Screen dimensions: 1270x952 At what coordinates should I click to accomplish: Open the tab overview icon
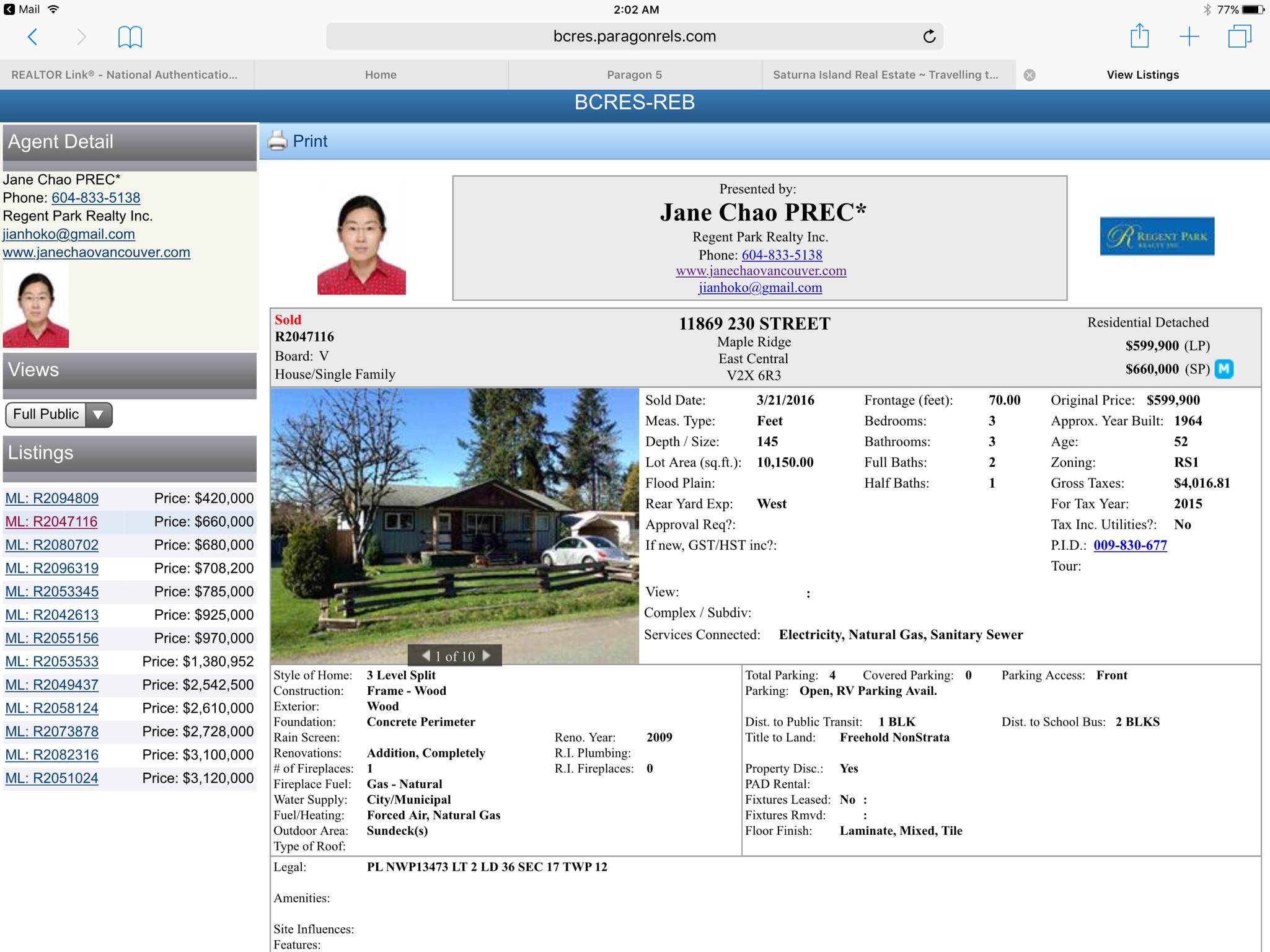[x=1239, y=37]
